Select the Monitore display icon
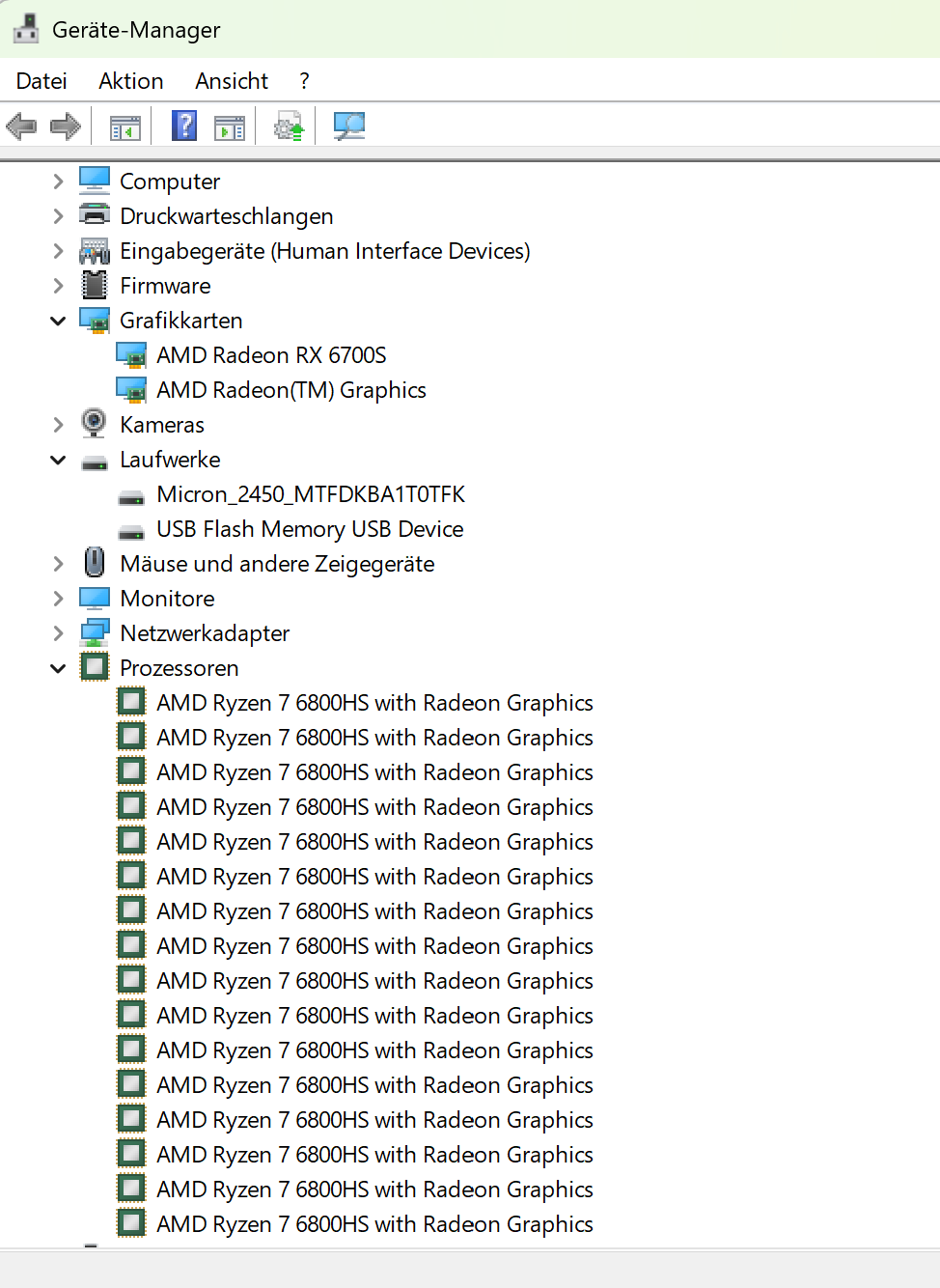The image size is (940, 1288). pyautogui.click(x=95, y=599)
